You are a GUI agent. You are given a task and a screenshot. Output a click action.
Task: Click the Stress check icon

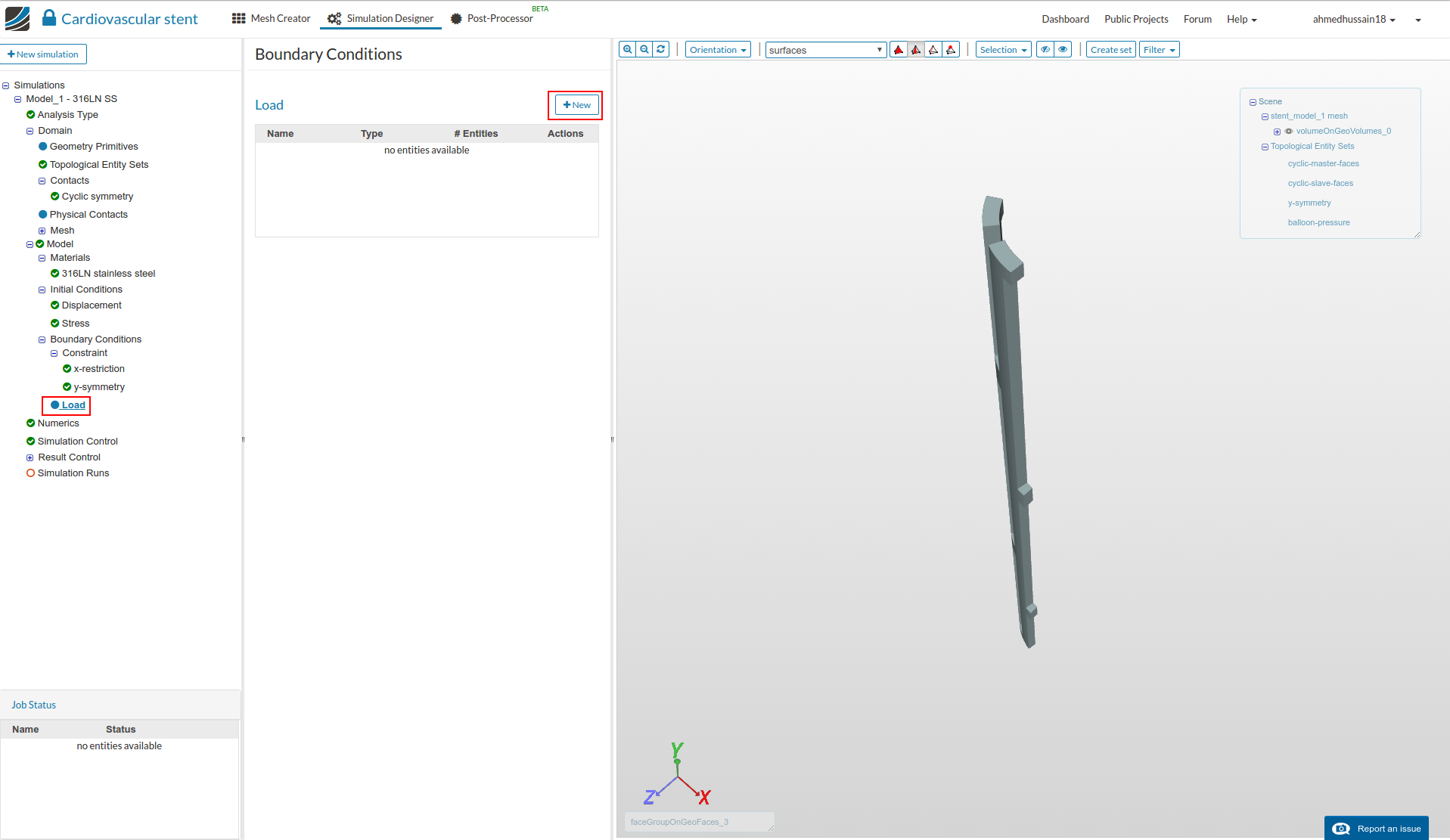click(x=55, y=324)
